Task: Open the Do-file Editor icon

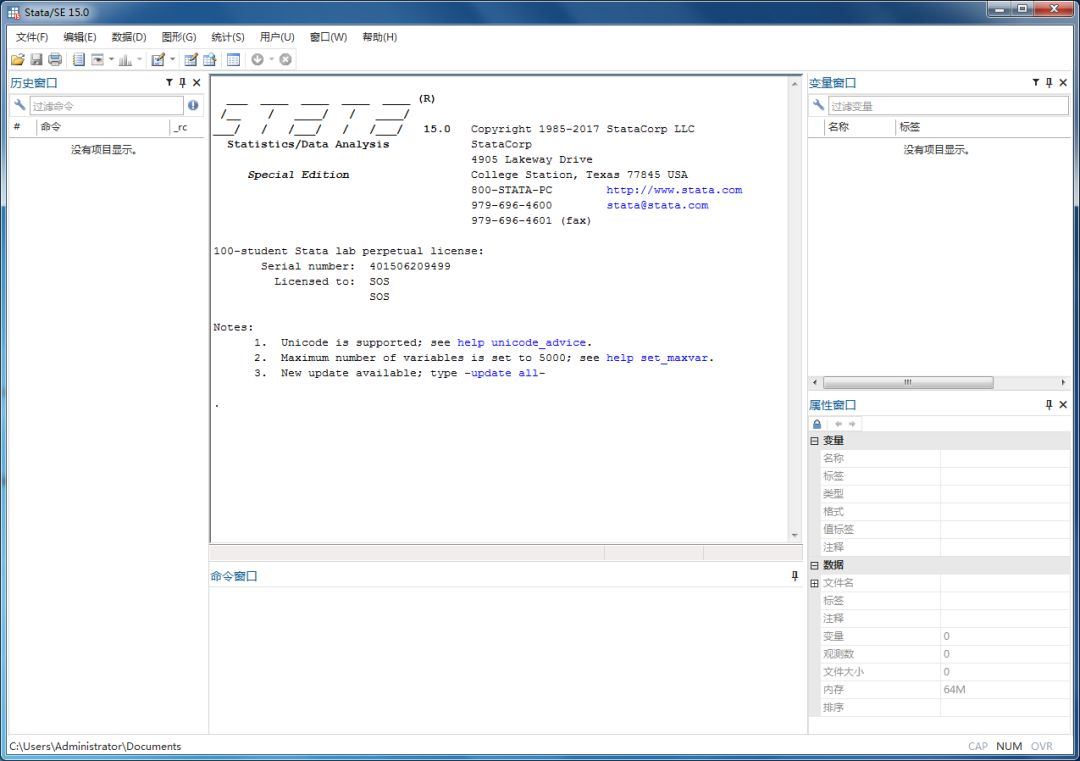Action: (x=158, y=60)
